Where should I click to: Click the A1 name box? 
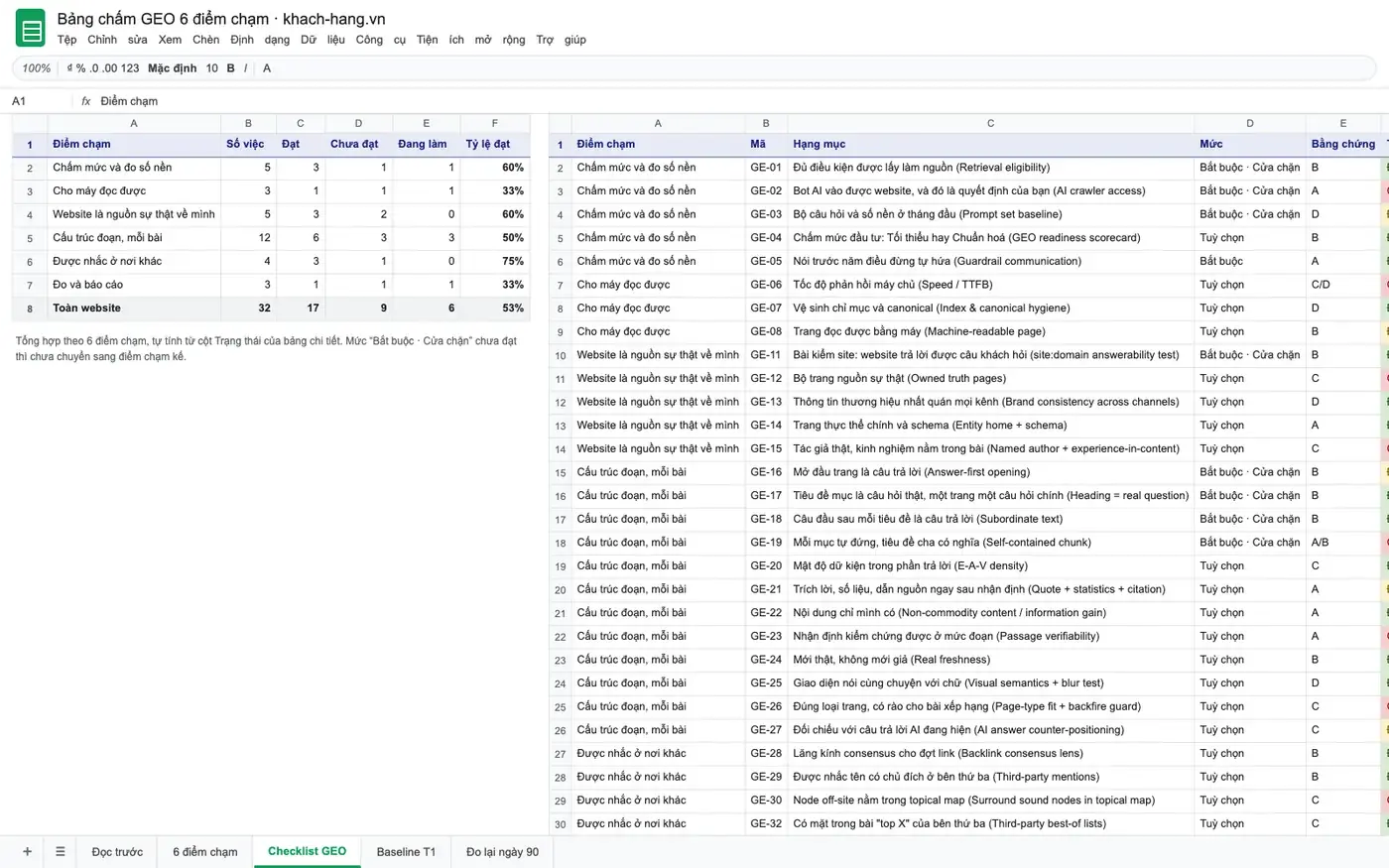pos(40,101)
